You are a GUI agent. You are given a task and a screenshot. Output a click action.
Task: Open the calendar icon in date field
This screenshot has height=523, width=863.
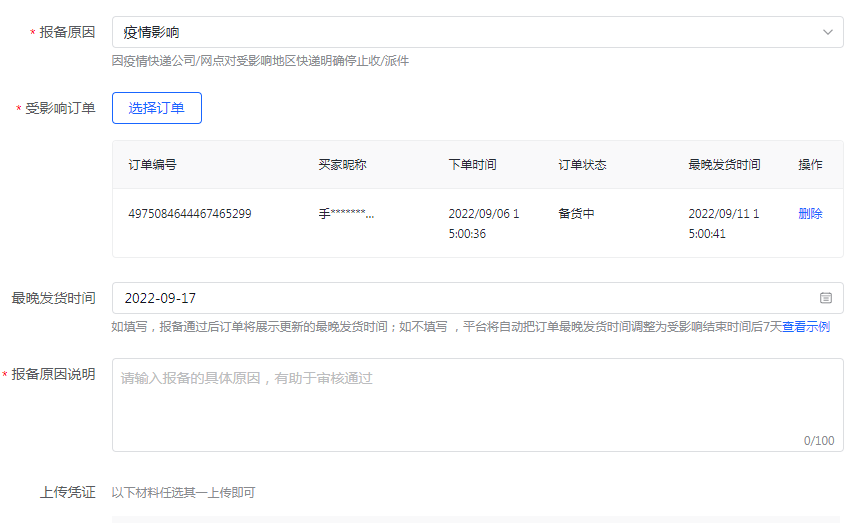(826, 298)
